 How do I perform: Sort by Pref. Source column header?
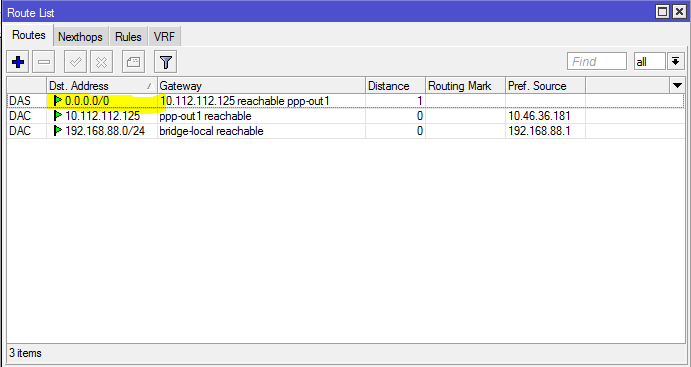(x=546, y=85)
